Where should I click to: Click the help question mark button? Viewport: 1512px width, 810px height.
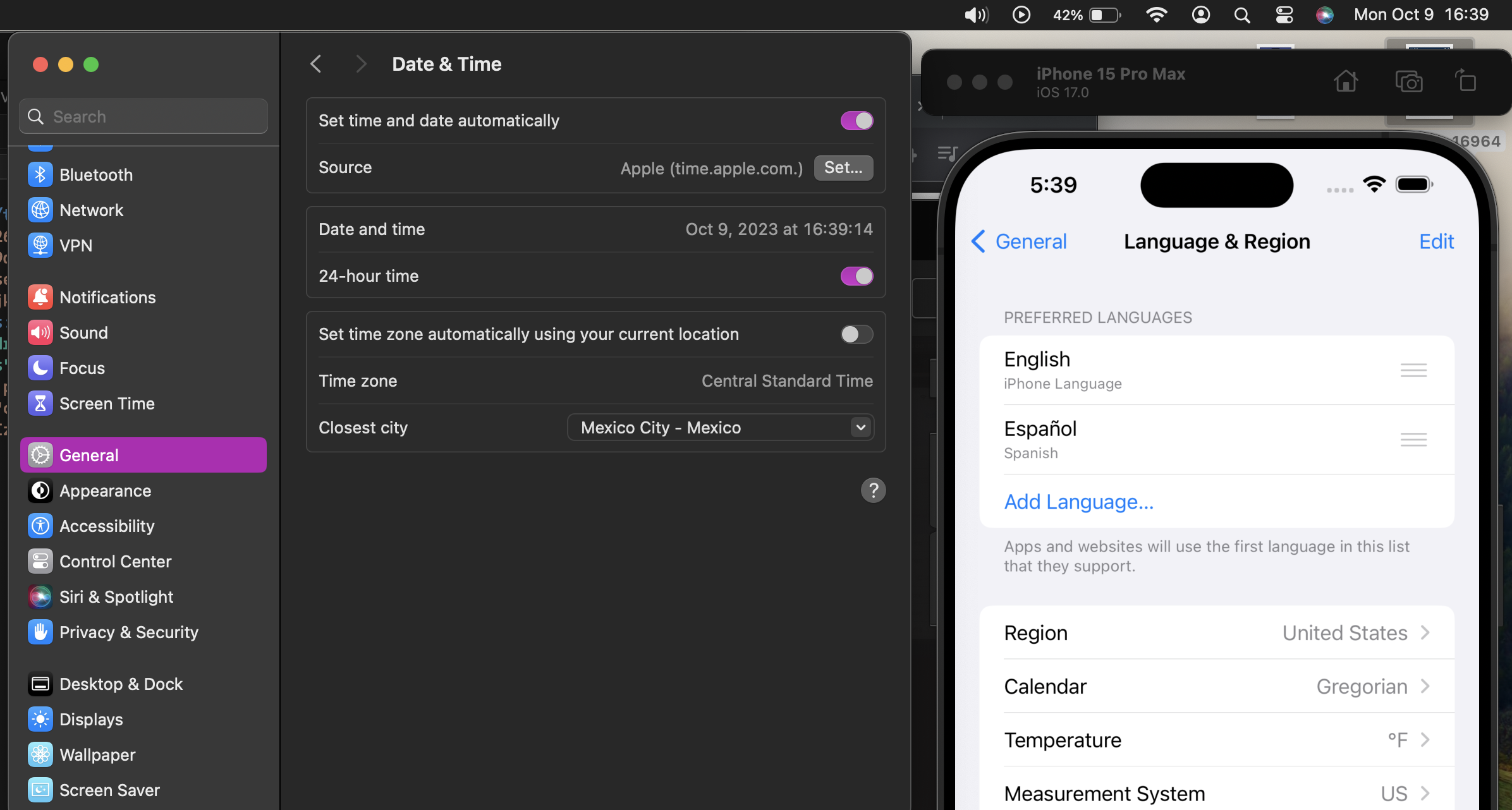pyautogui.click(x=873, y=490)
